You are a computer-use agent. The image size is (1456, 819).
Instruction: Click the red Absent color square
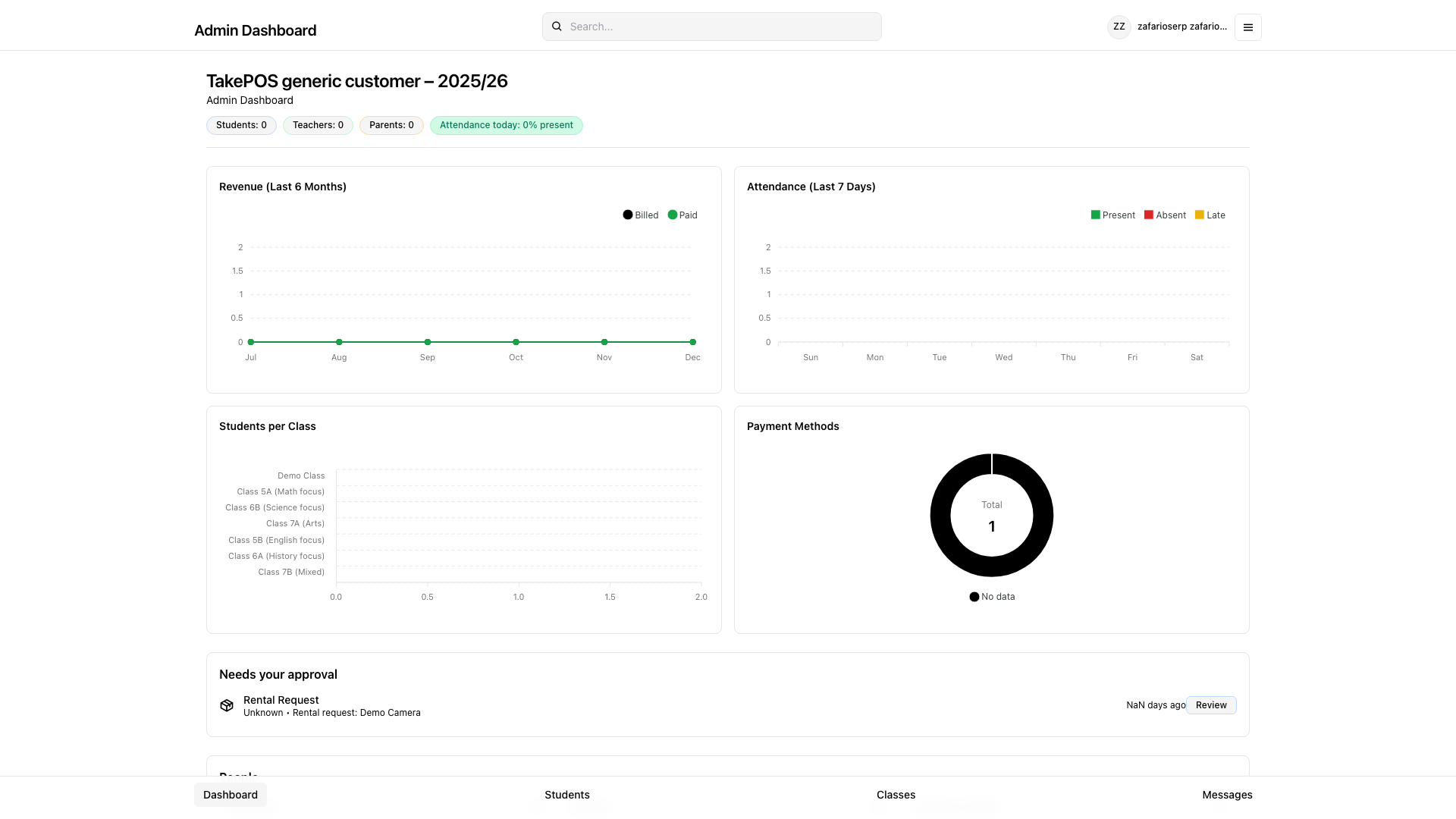coord(1149,215)
